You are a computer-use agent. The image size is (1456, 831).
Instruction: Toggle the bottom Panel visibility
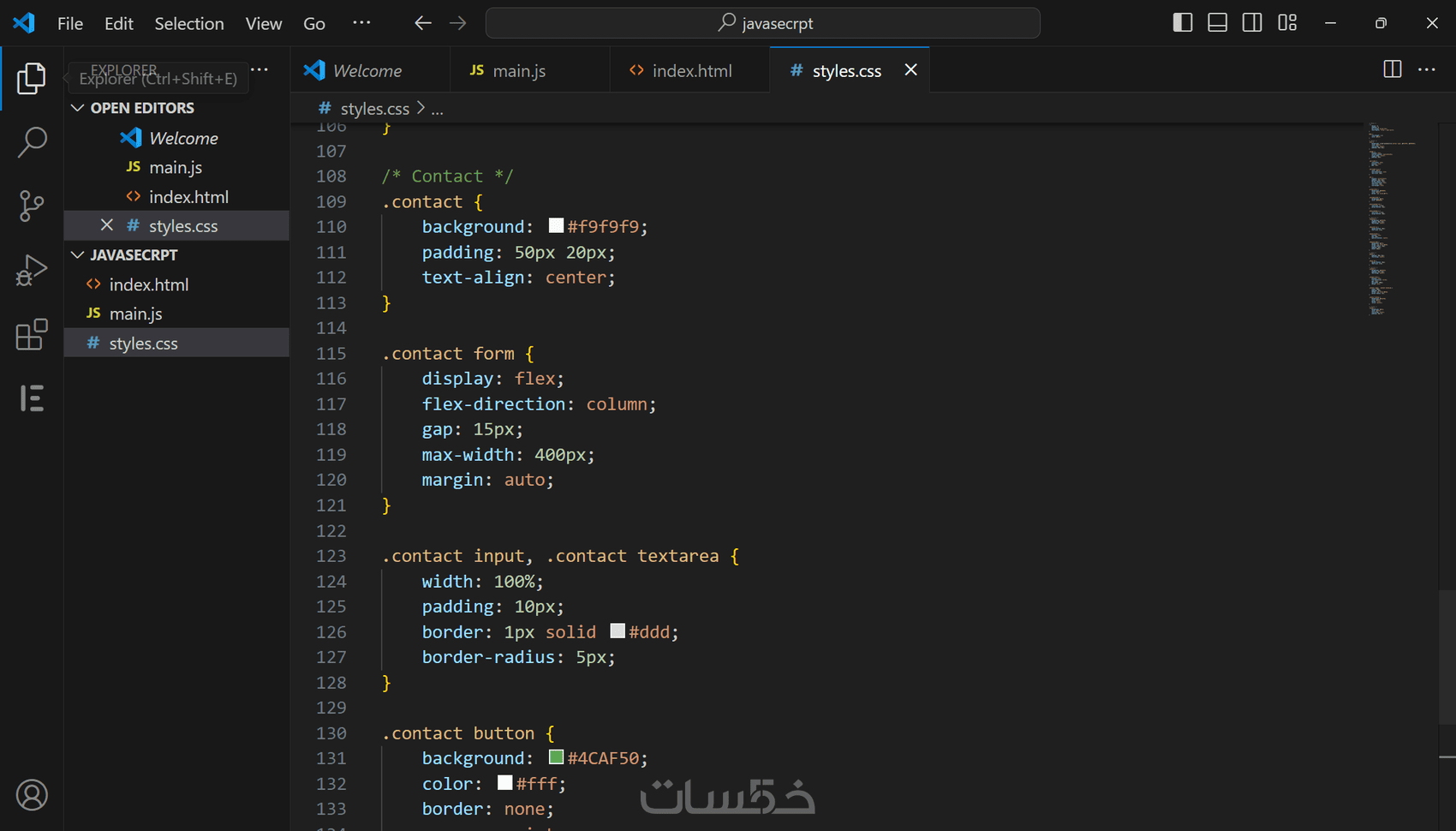click(x=1217, y=23)
